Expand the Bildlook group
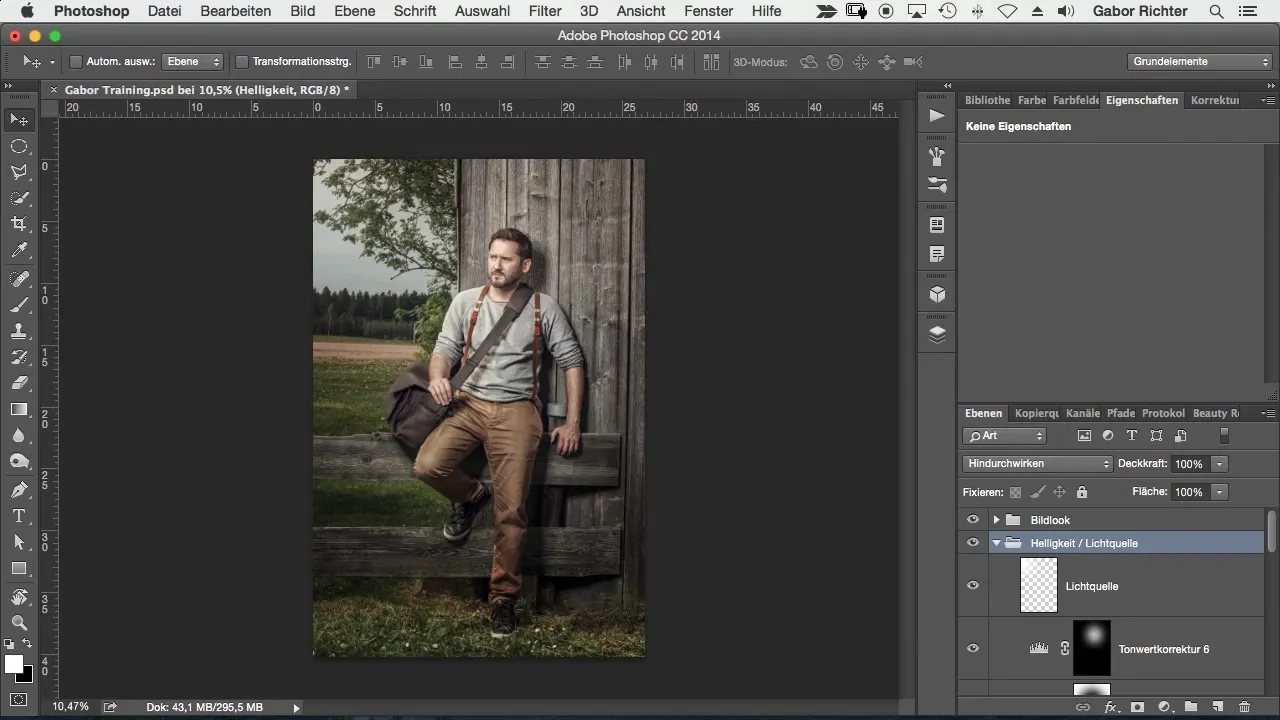This screenshot has height=720, width=1280. tap(996, 520)
